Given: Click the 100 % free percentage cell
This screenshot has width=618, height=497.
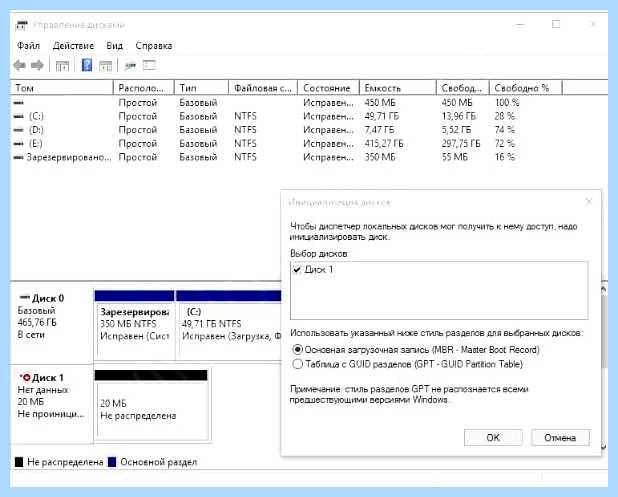Looking at the screenshot, I should [x=507, y=103].
